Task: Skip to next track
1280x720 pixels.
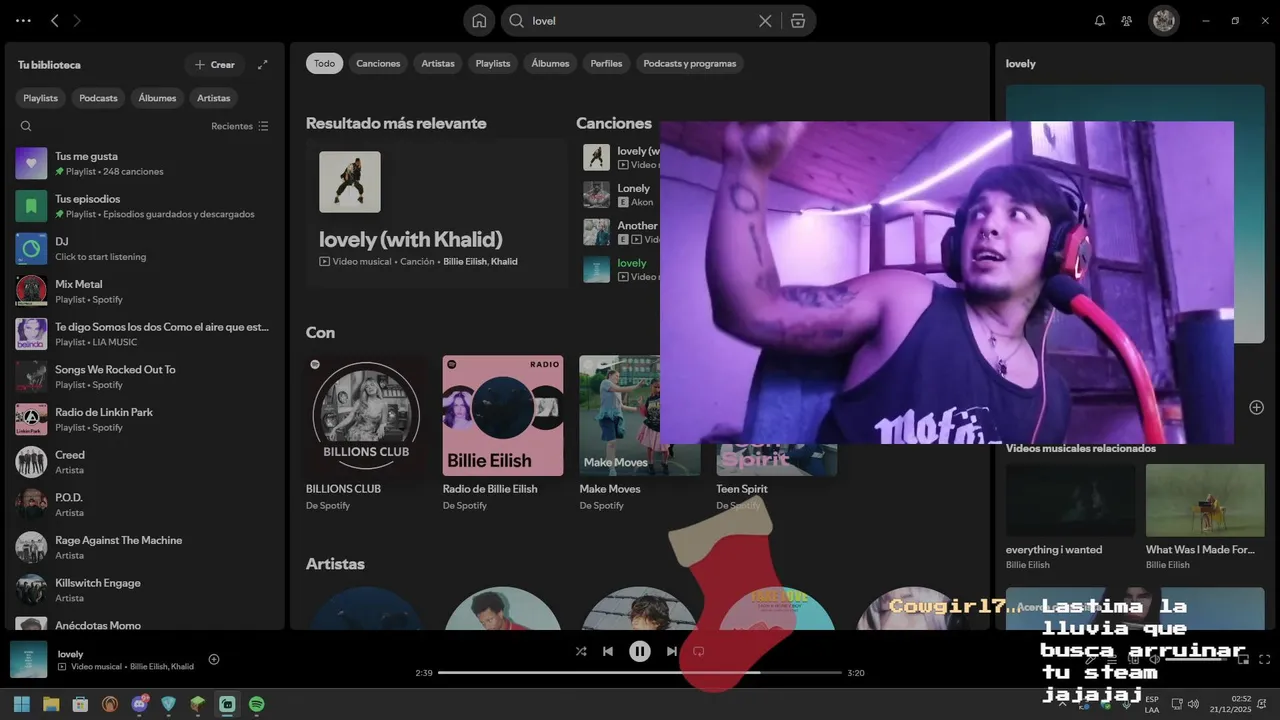Action: (x=672, y=651)
